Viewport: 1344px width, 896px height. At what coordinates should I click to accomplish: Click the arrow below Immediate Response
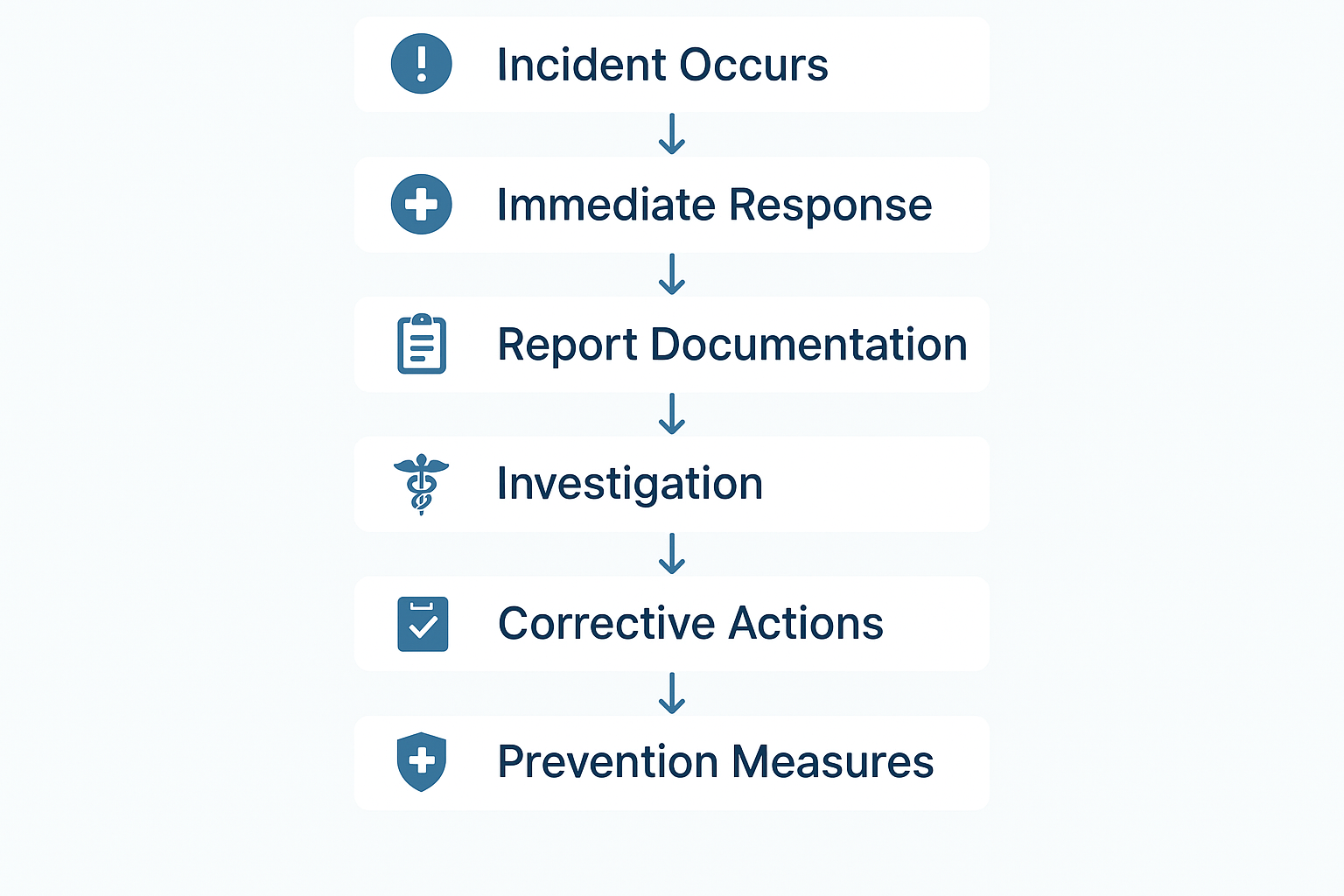click(671, 274)
